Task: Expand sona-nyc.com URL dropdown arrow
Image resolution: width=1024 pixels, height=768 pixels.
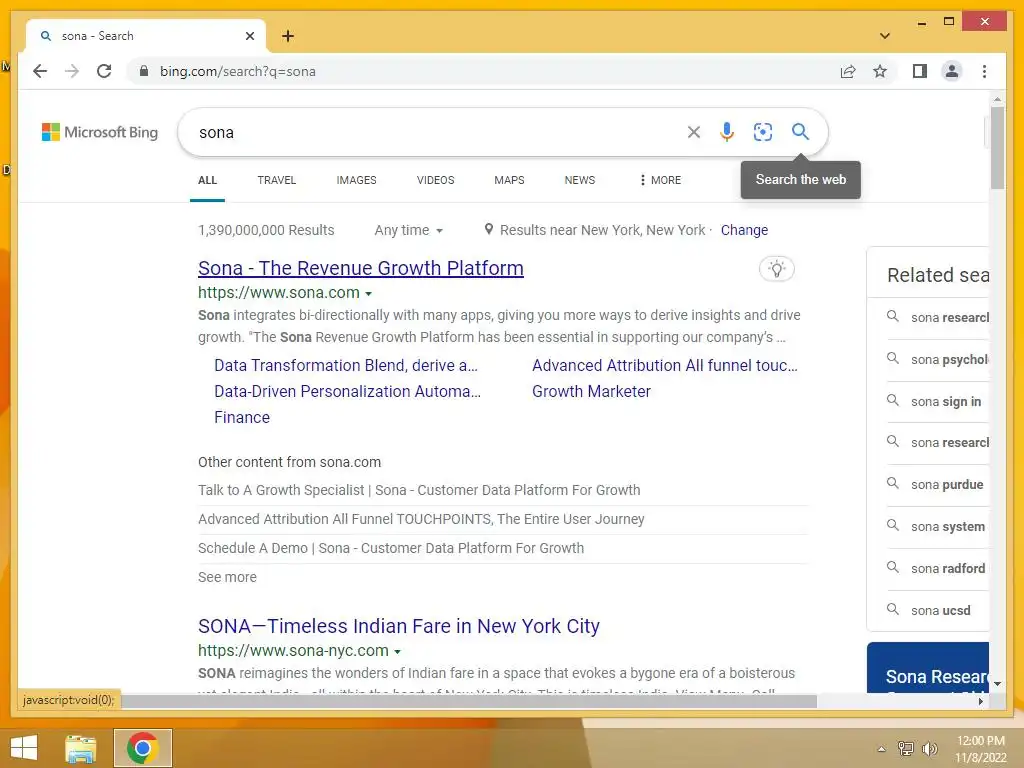Action: [x=397, y=652]
